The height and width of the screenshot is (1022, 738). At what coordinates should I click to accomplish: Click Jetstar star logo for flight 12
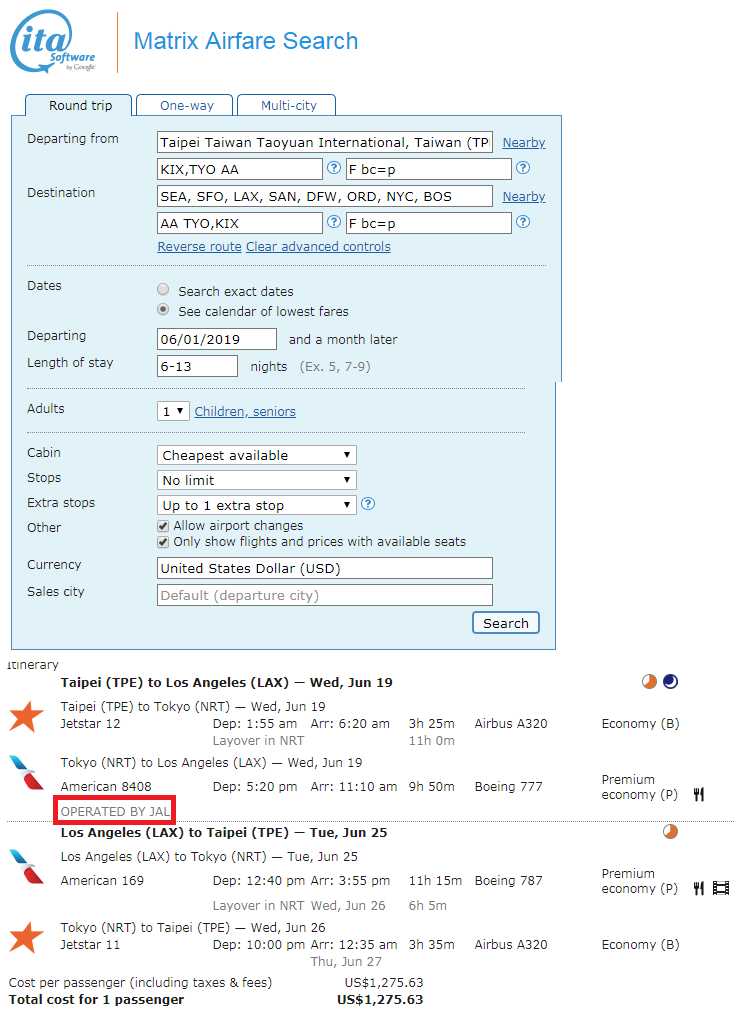27,716
